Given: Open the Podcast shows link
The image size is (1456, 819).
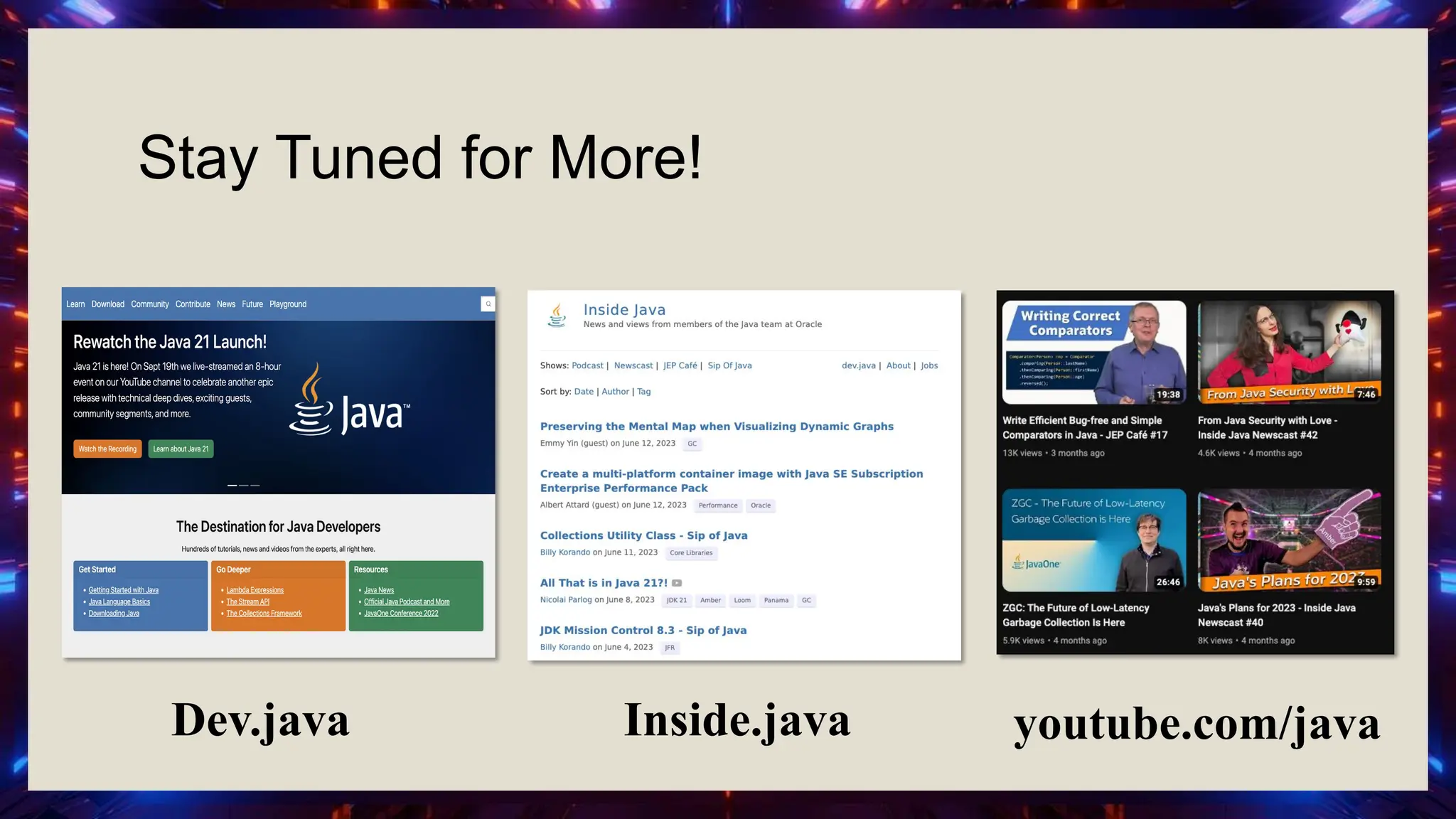Looking at the screenshot, I should pyautogui.click(x=587, y=365).
